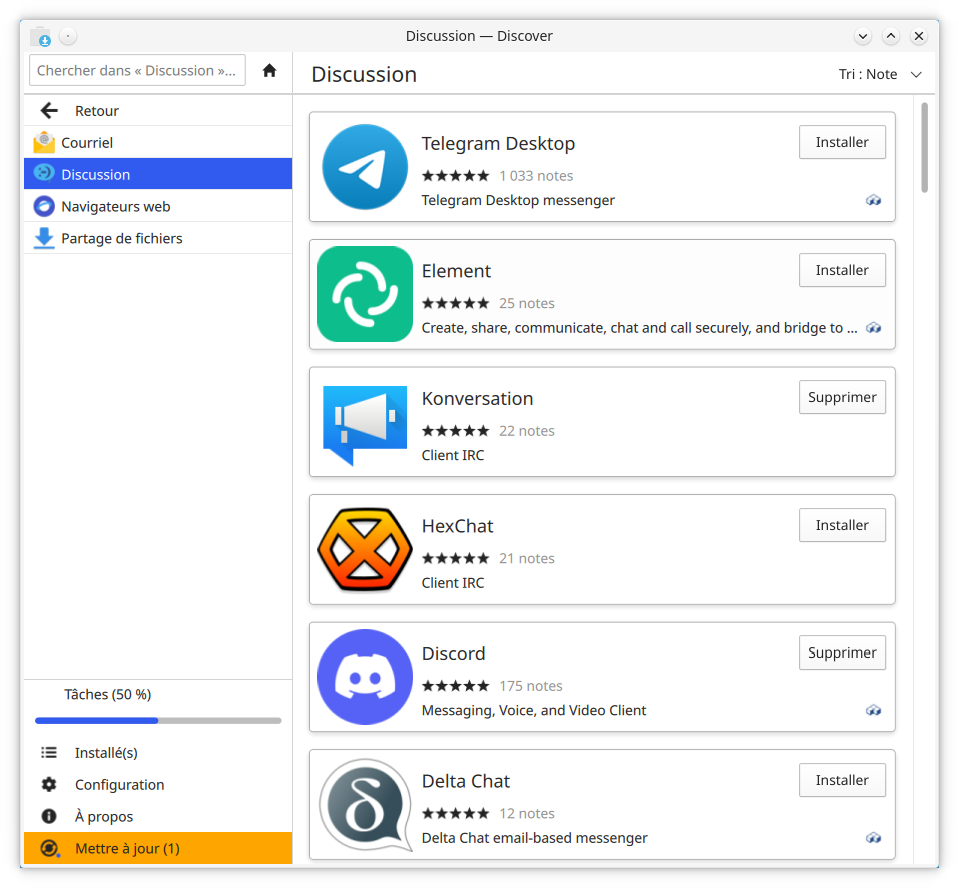Click 'Messaging, Voice, and Video Client' description
The height and width of the screenshot is (888, 959).
click(534, 710)
